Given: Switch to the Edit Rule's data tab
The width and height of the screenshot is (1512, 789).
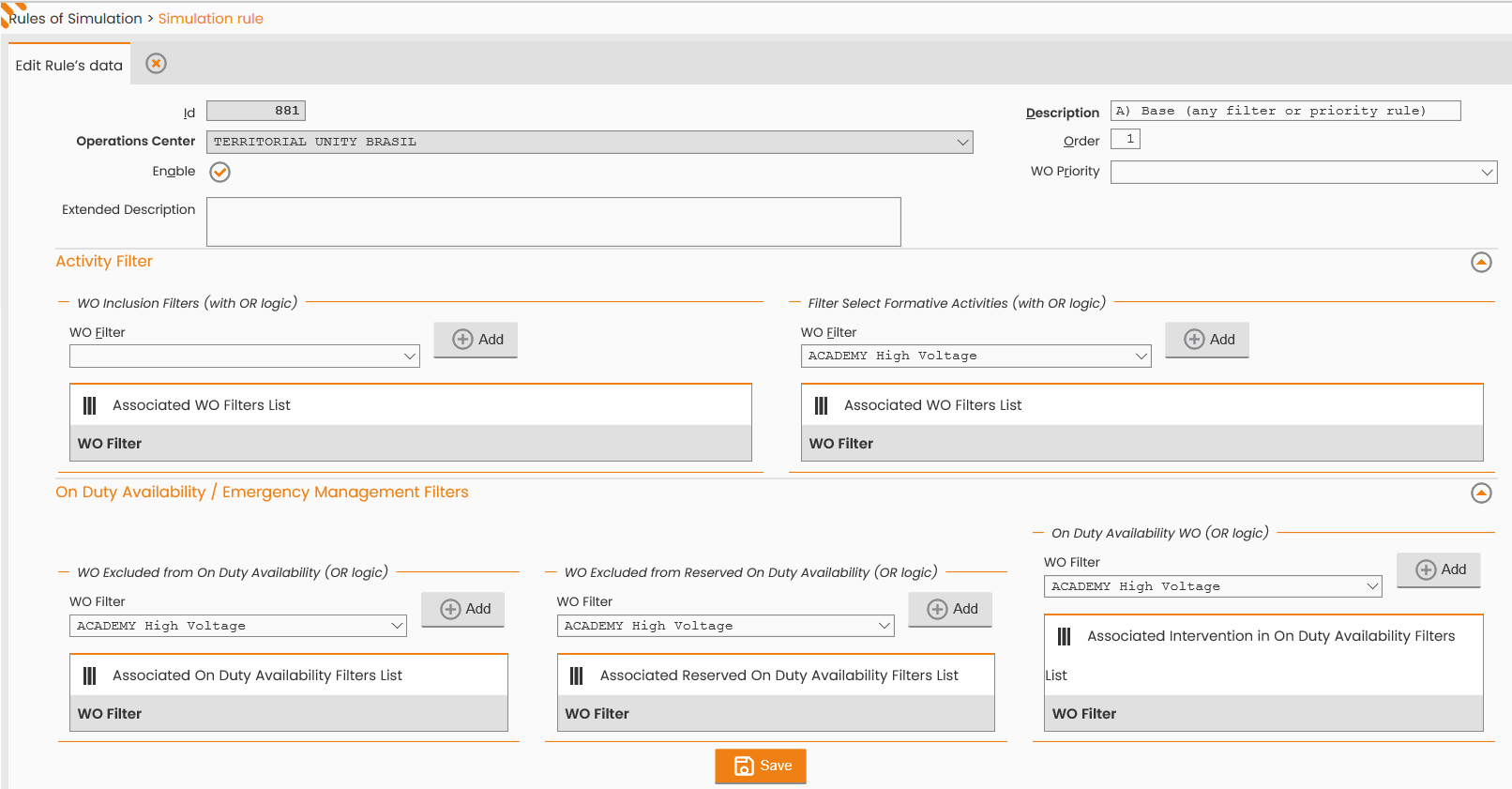Looking at the screenshot, I should coord(69,65).
